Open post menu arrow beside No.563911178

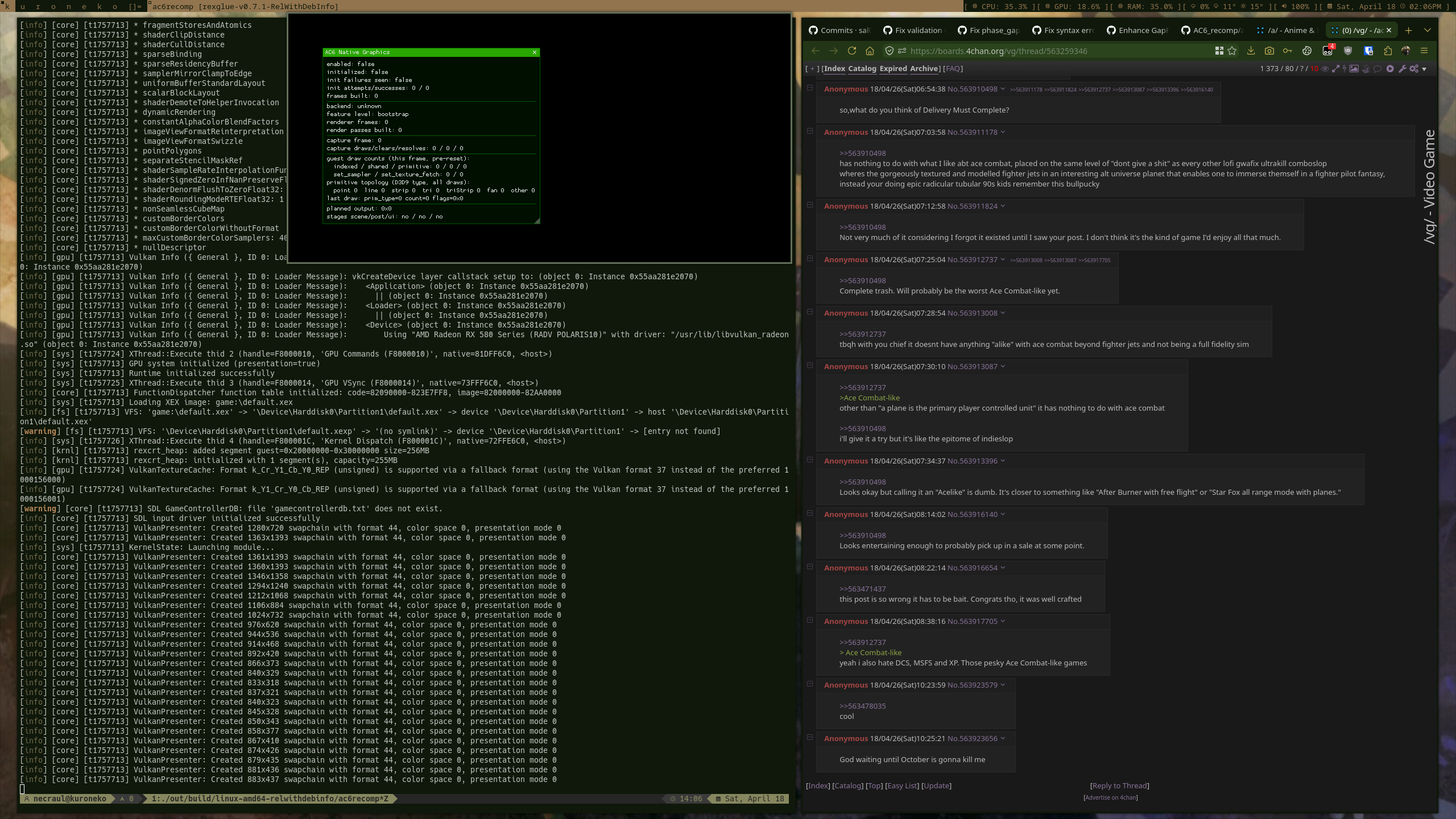(x=1003, y=132)
